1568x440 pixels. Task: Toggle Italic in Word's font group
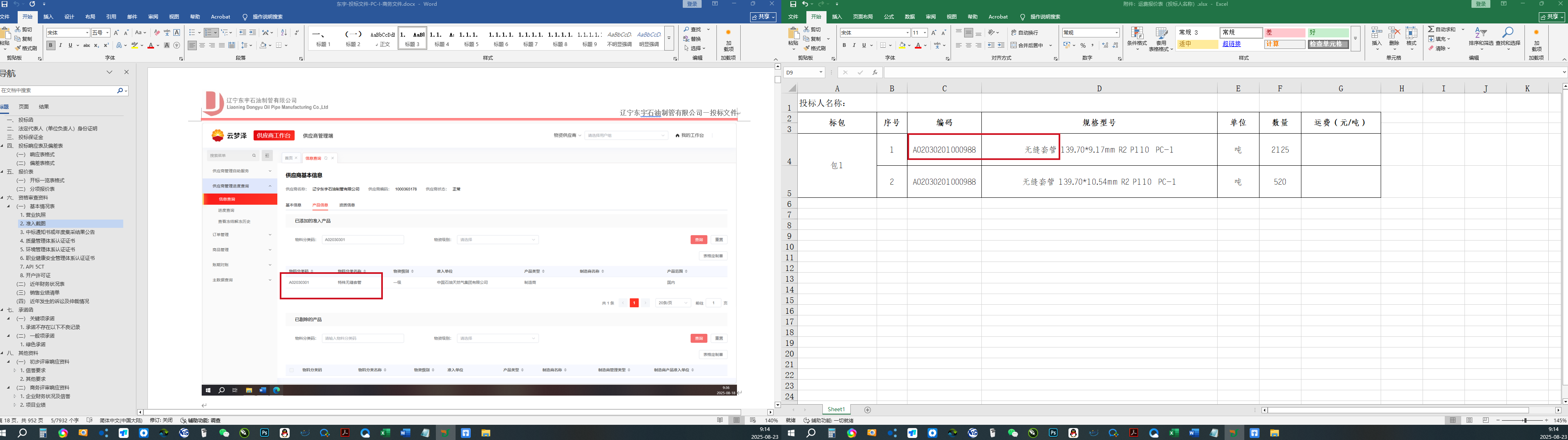pyautogui.click(x=60, y=46)
